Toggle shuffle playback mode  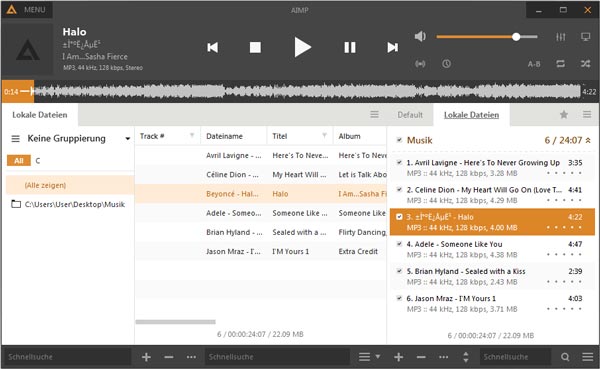pyautogui.click(x=585, y=64)
